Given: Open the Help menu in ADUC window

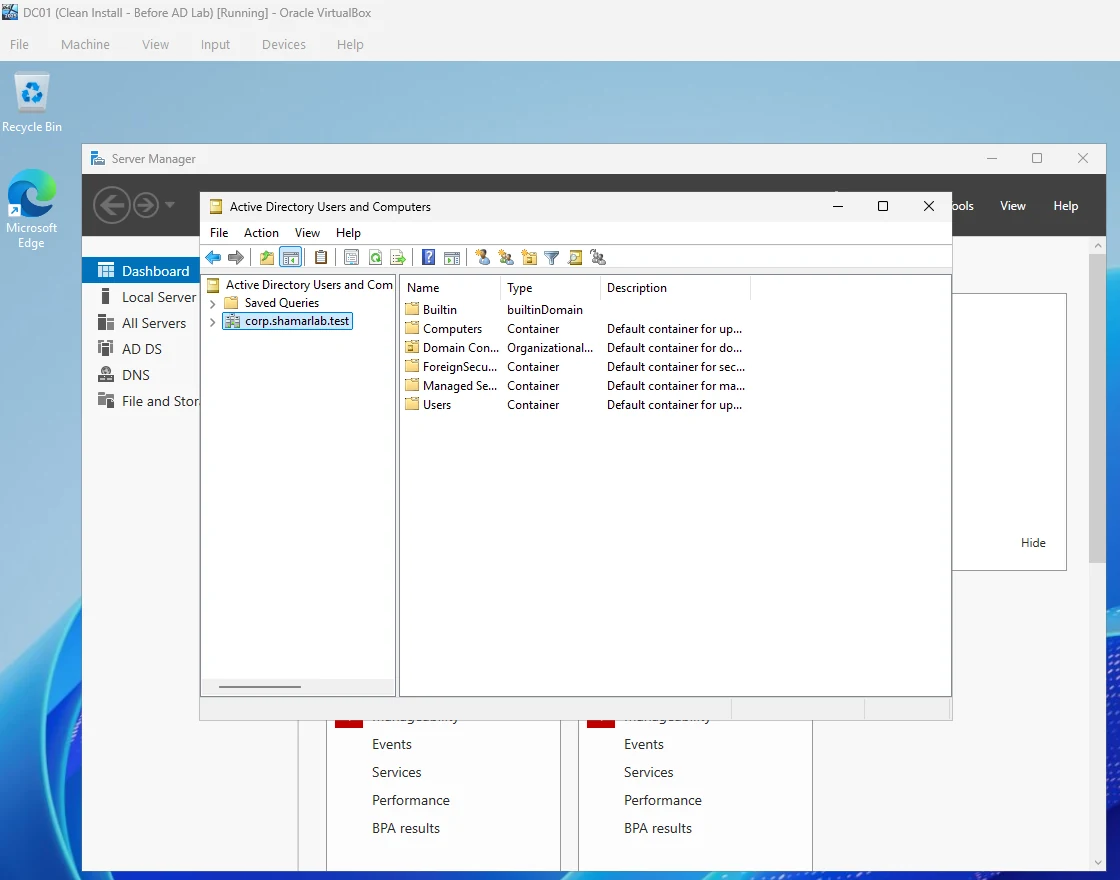Looking at the screenshot, I should 349,233.
